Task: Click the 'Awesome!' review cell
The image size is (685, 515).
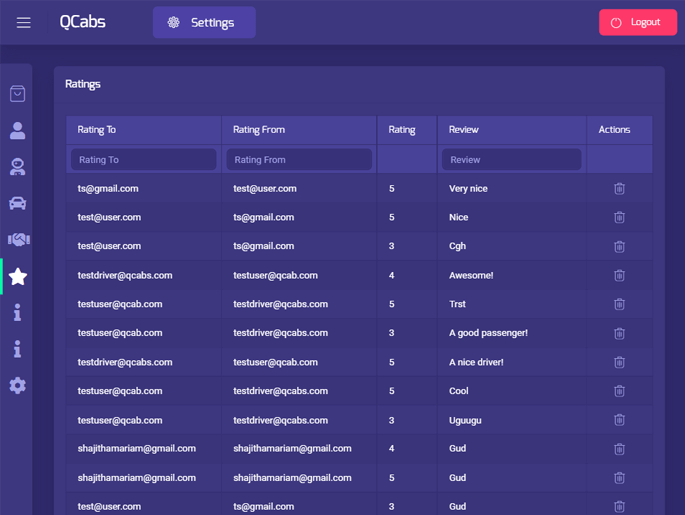Action: click(x=512, y=275)
